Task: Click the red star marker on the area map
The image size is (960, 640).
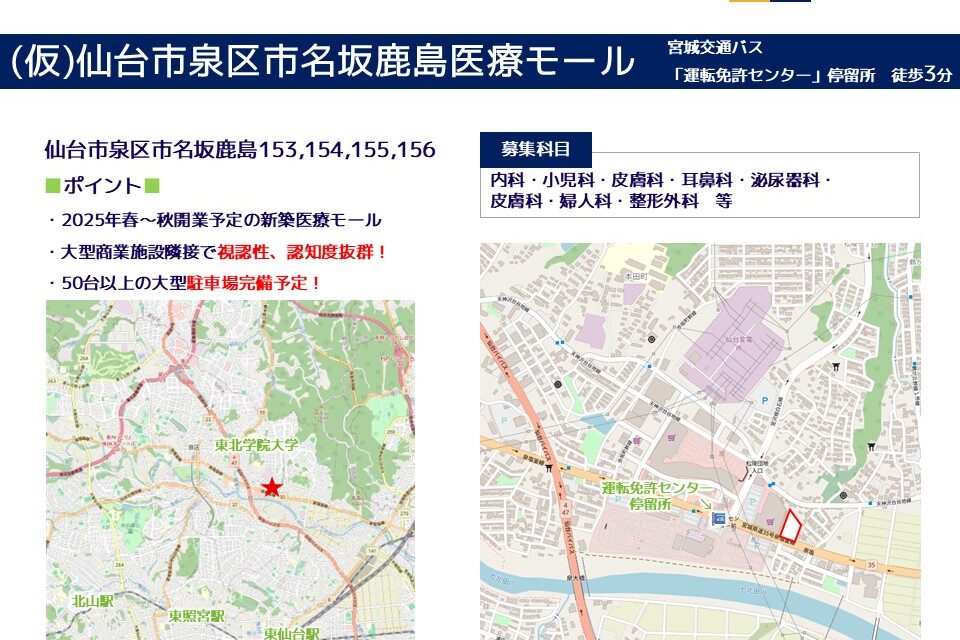Action: pos(271,487)
